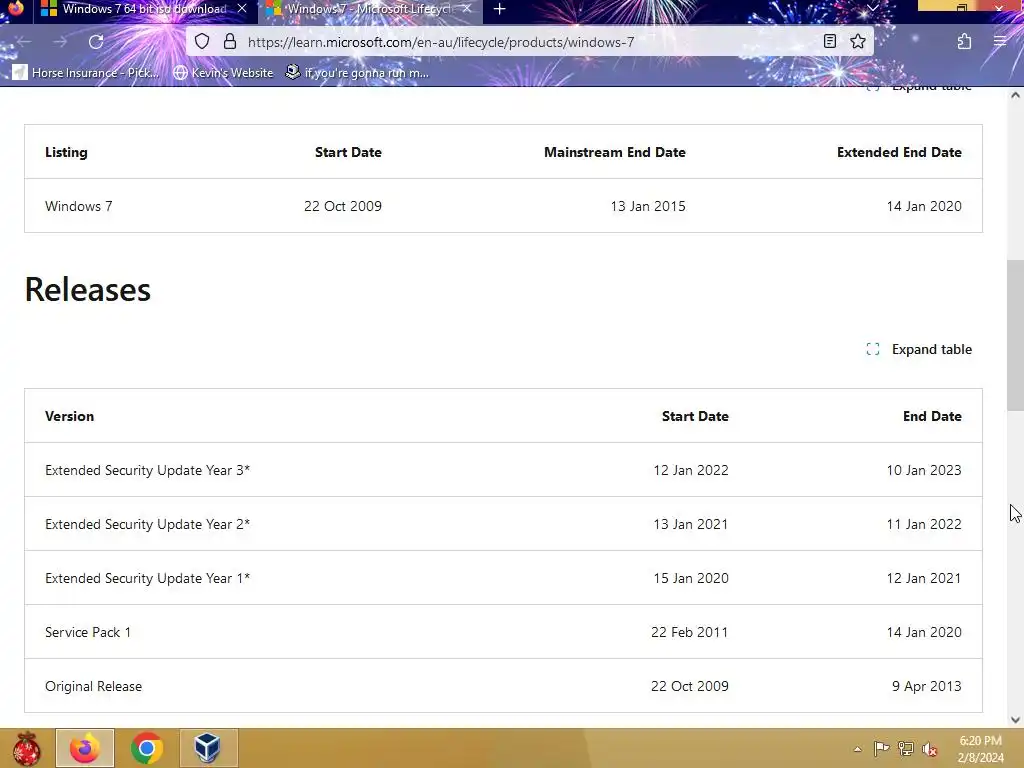The image size is (1024, 768).
Task: Click the scrollbar up arrow
Action: coord(1015,95)
